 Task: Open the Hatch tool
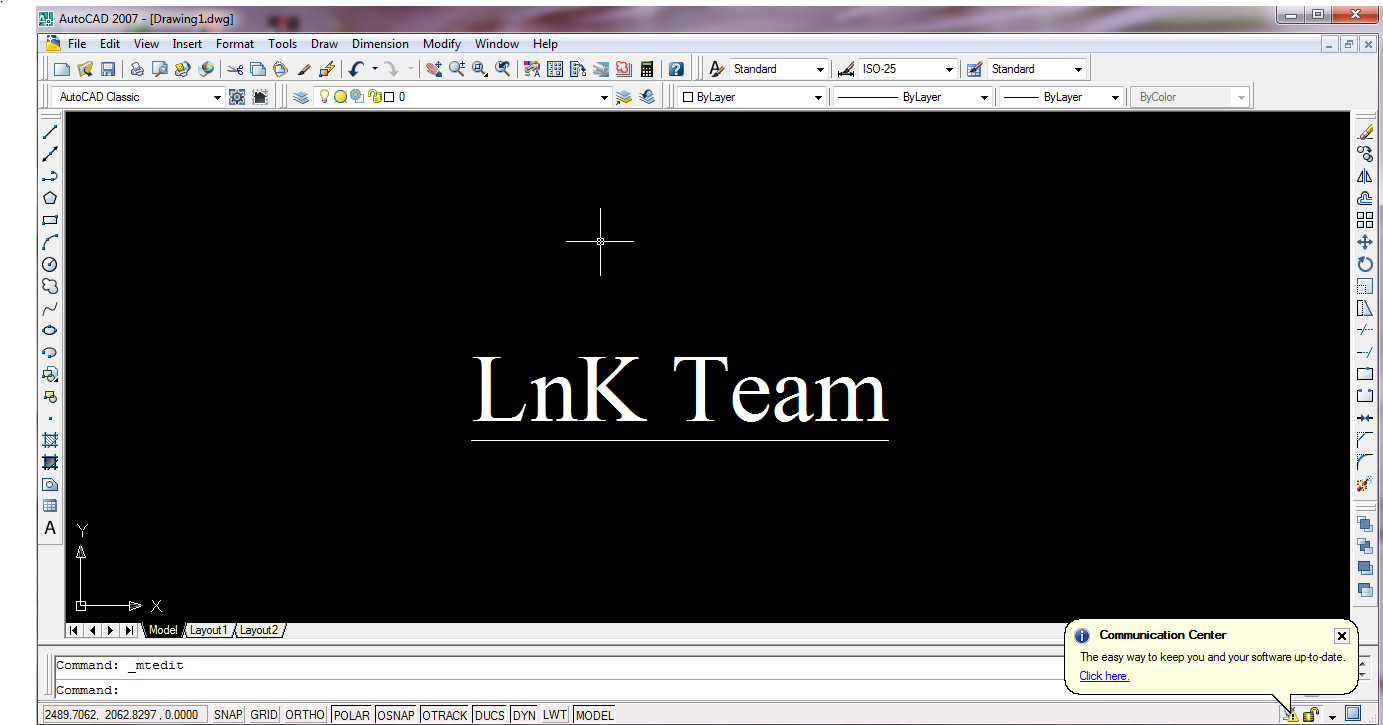[50, 440]
